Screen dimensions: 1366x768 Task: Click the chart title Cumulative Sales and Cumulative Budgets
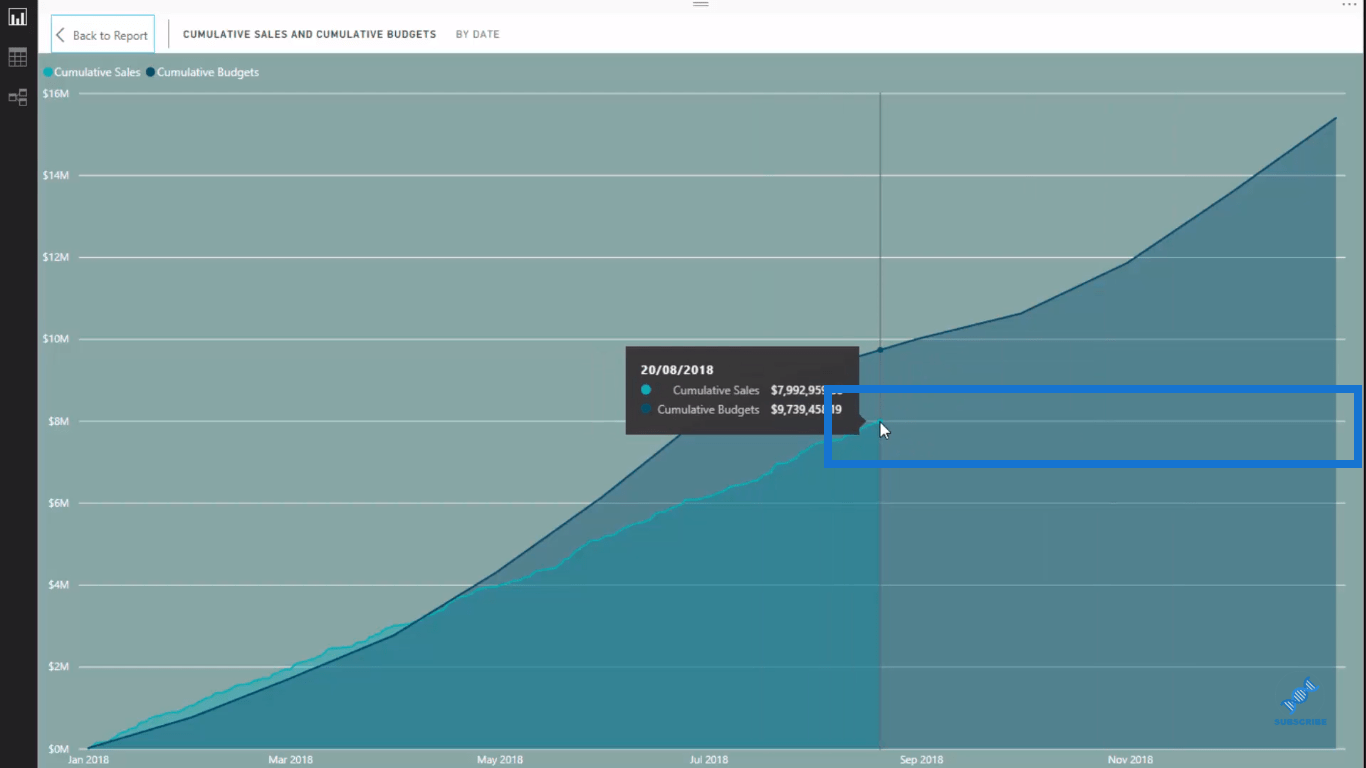[309, 34]
